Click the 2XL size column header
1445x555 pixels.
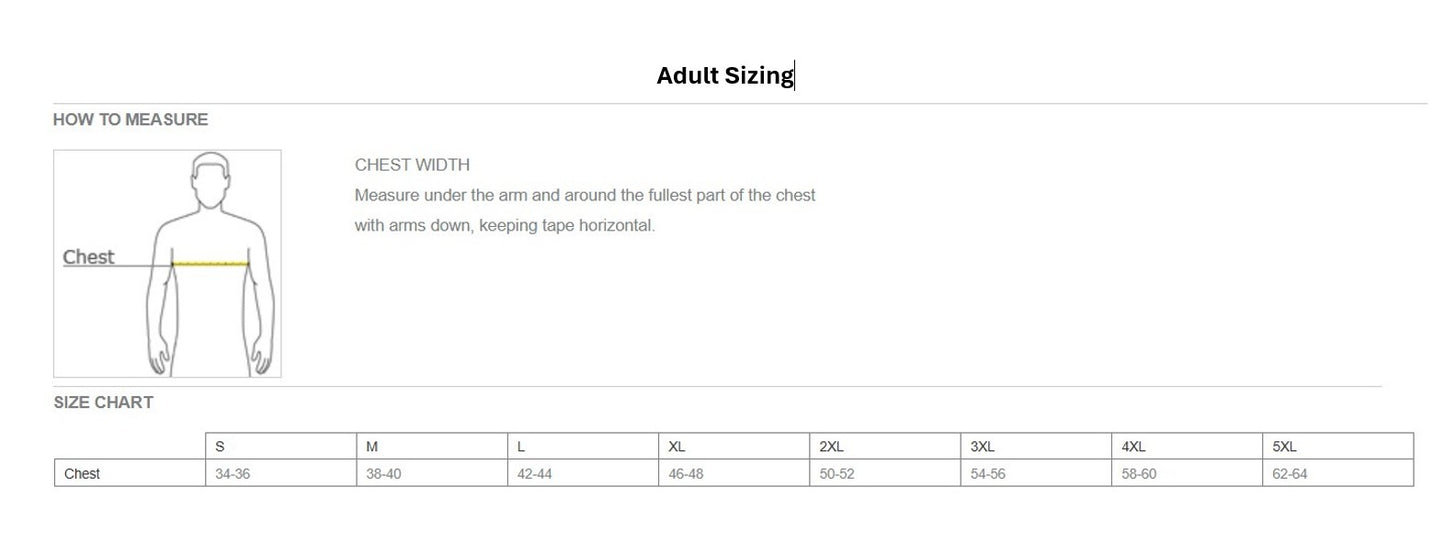click(831, 447)
